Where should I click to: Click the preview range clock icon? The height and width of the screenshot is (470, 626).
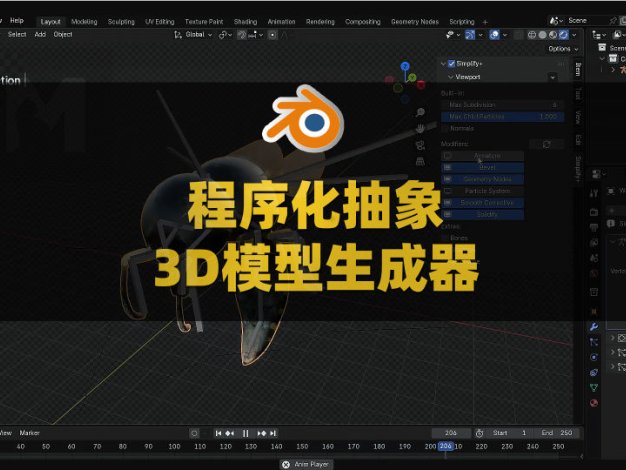[x=479, y=433]
